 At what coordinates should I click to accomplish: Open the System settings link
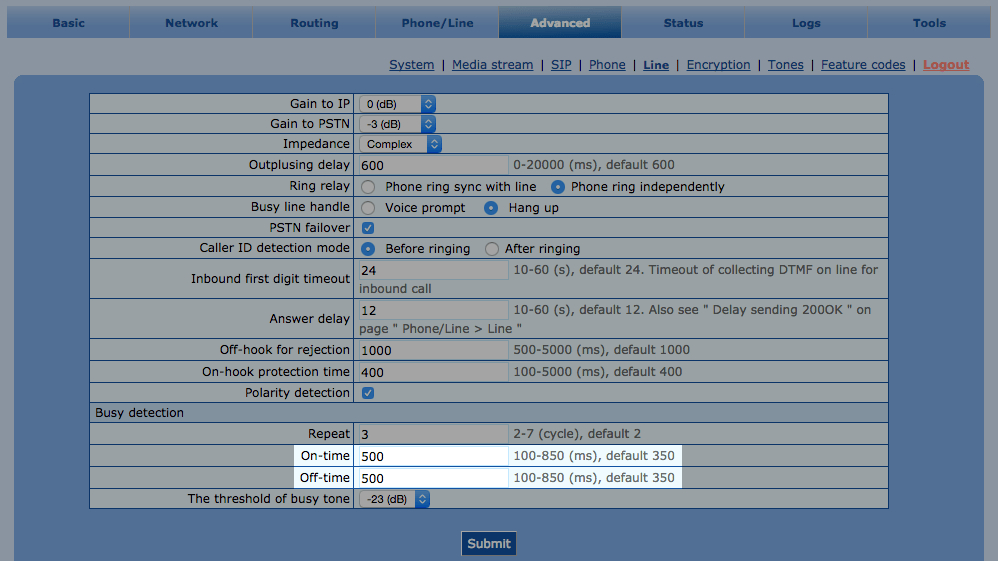pos(412,65)
